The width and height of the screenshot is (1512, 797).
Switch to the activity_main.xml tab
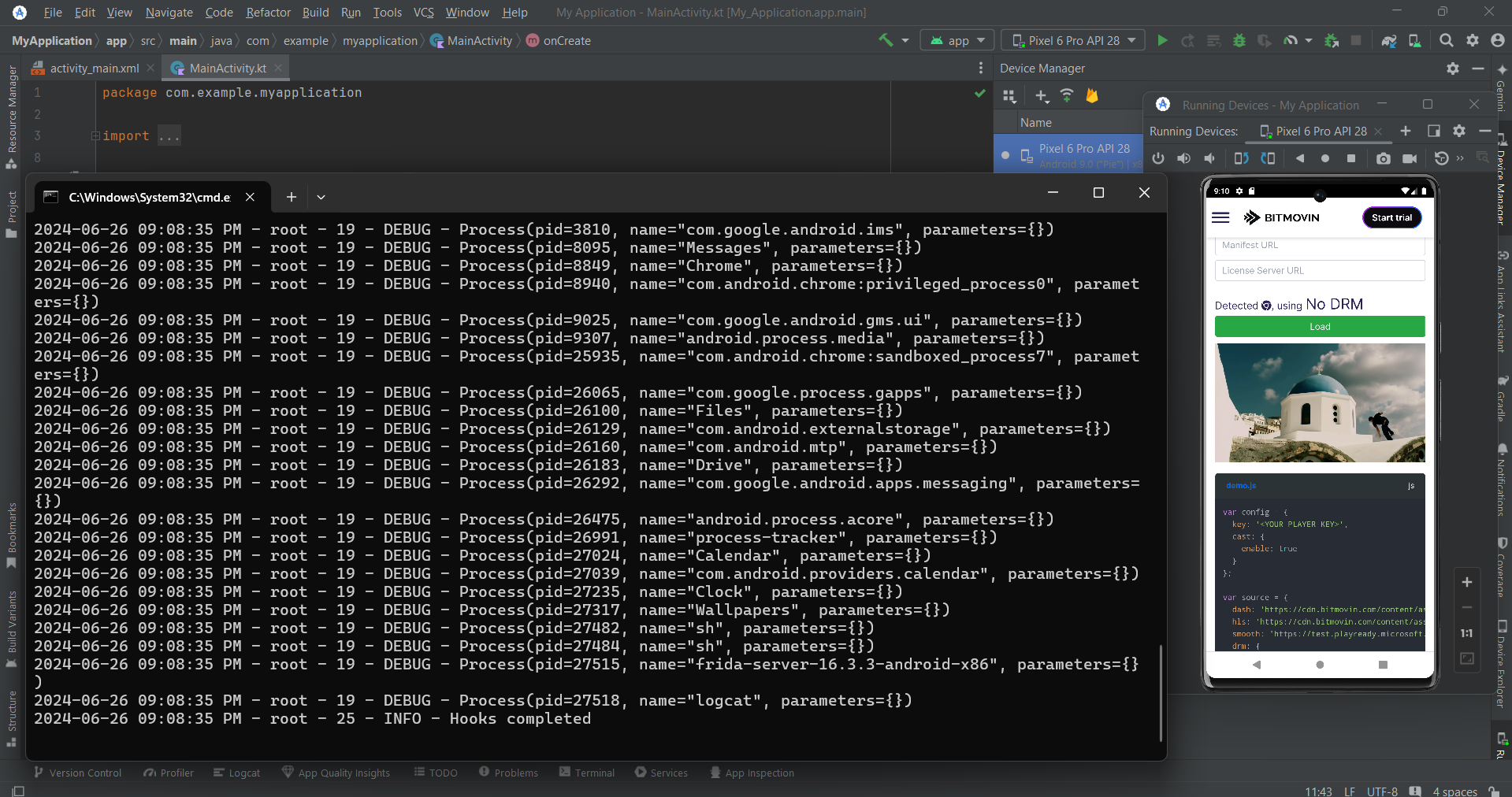pos(94,69)
